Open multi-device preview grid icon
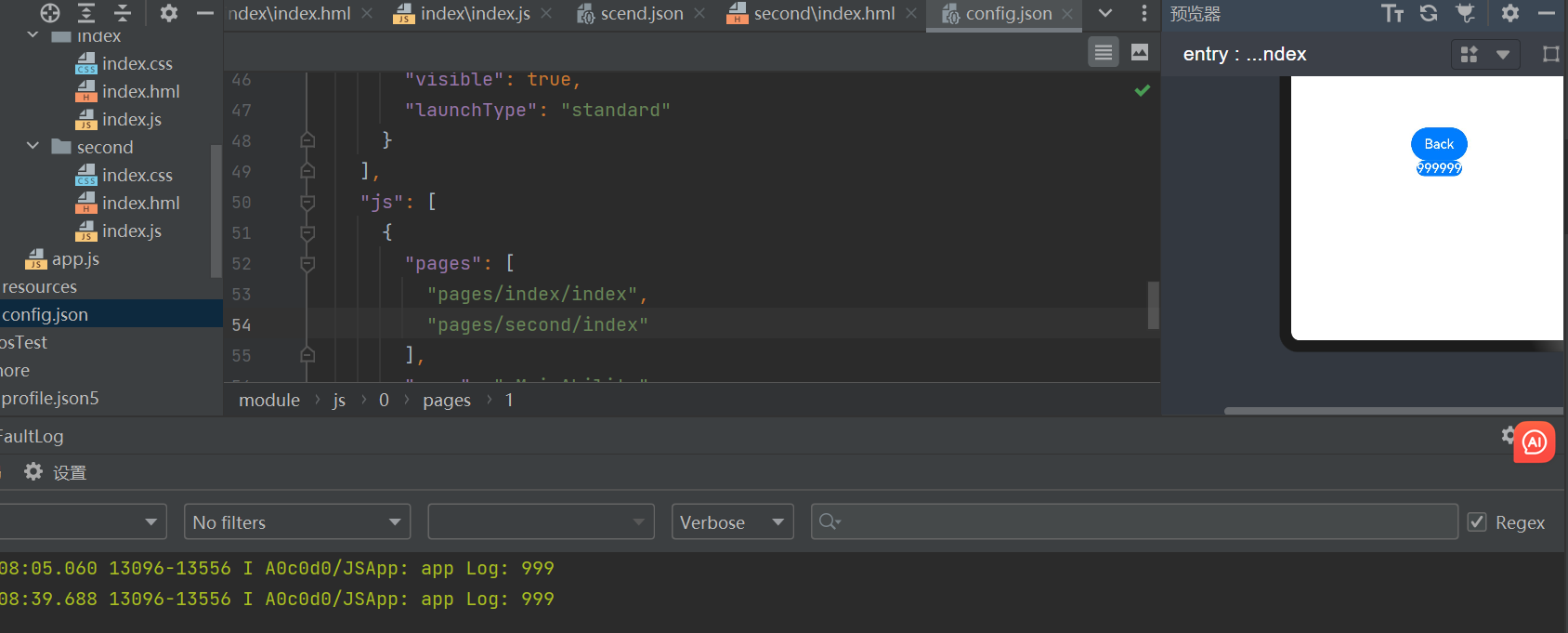The width and height of the screenshot is (1568, 633). point(1469,55)
